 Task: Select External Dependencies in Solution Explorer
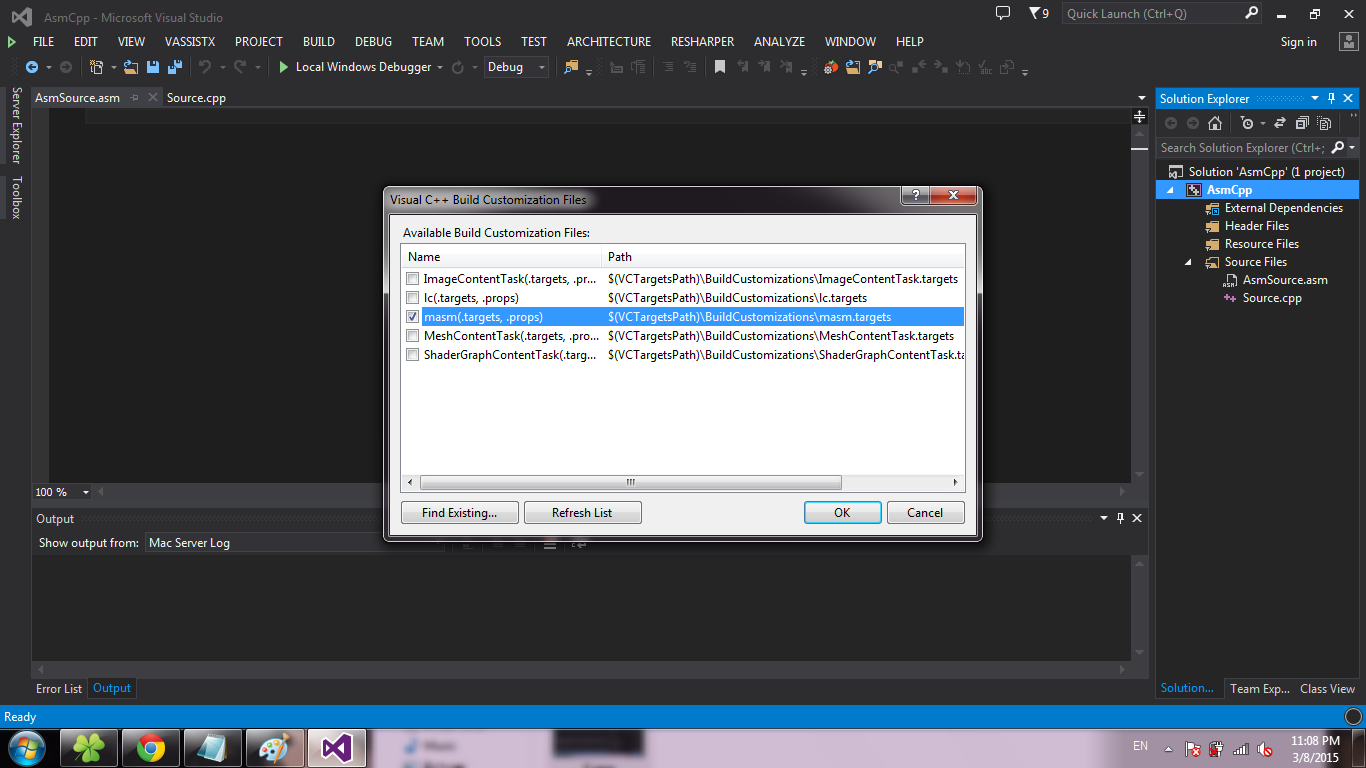(x=1283, y=208)
